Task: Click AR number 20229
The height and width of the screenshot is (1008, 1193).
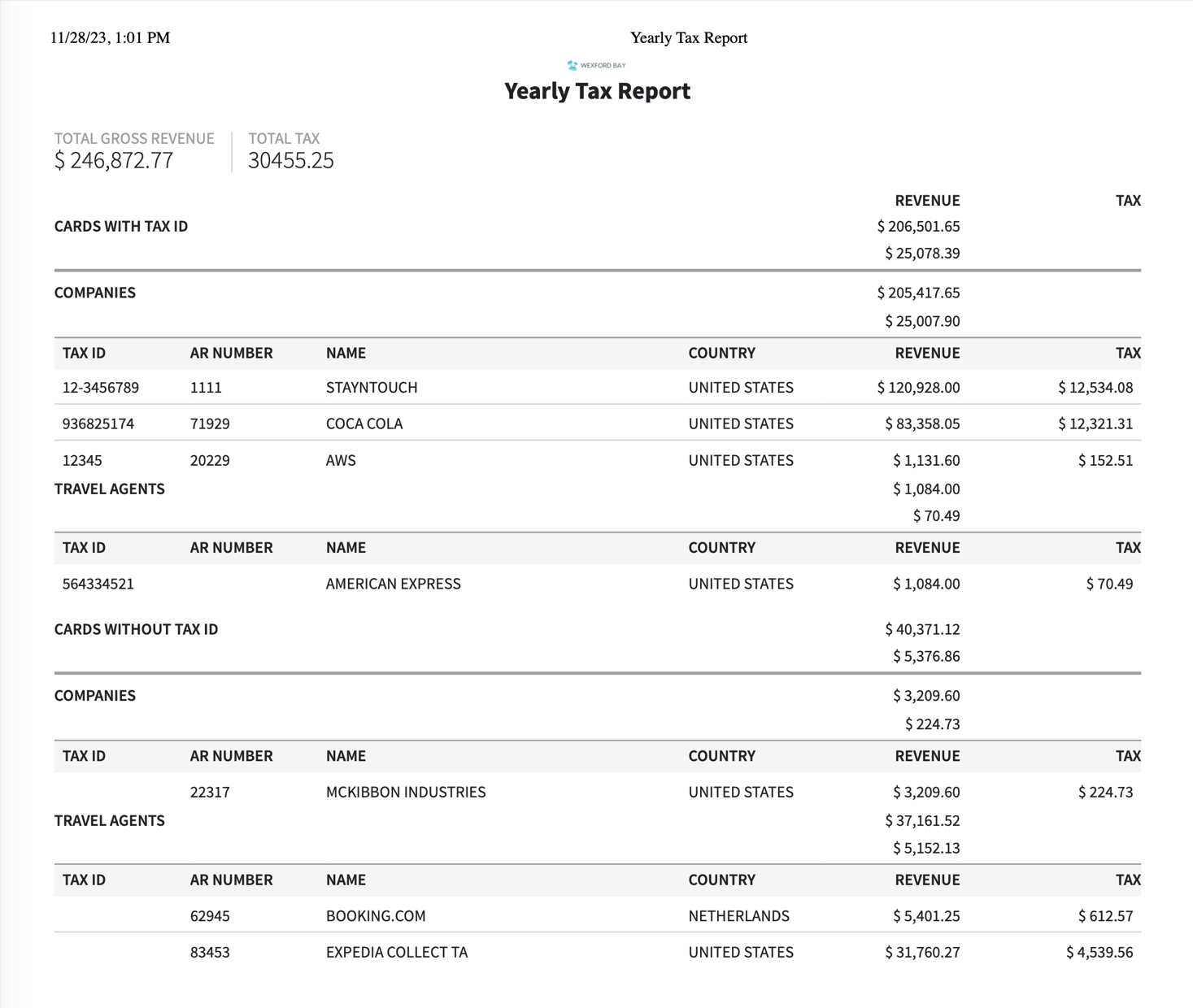Action: tap(210, 460)
